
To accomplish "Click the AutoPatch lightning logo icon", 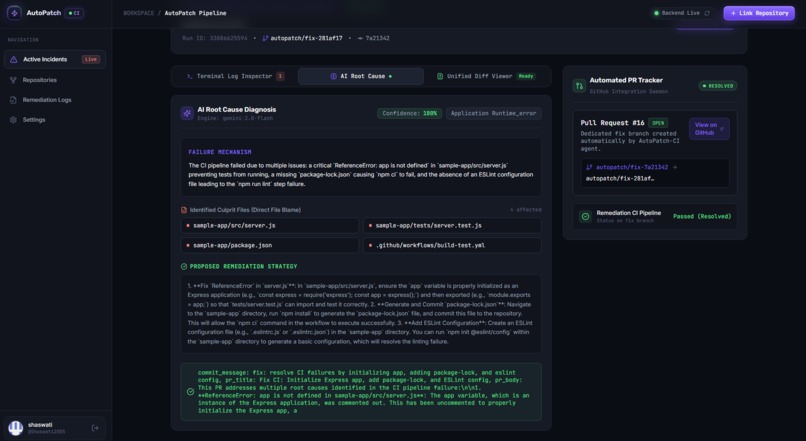I will (14, 13).
